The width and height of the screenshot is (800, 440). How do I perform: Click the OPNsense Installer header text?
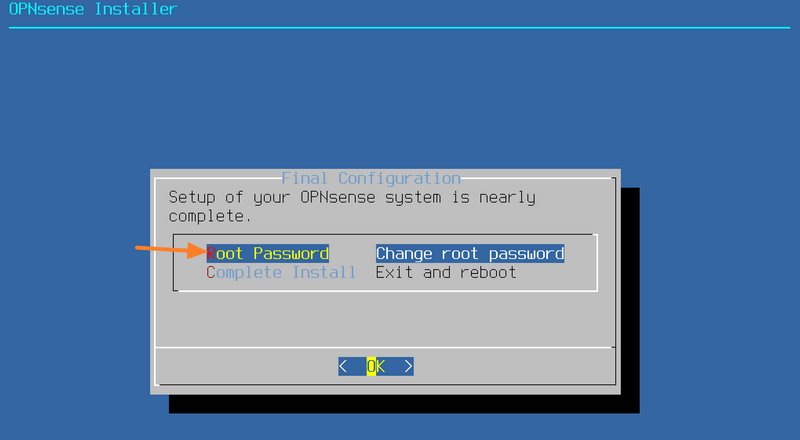pos(93,9)
